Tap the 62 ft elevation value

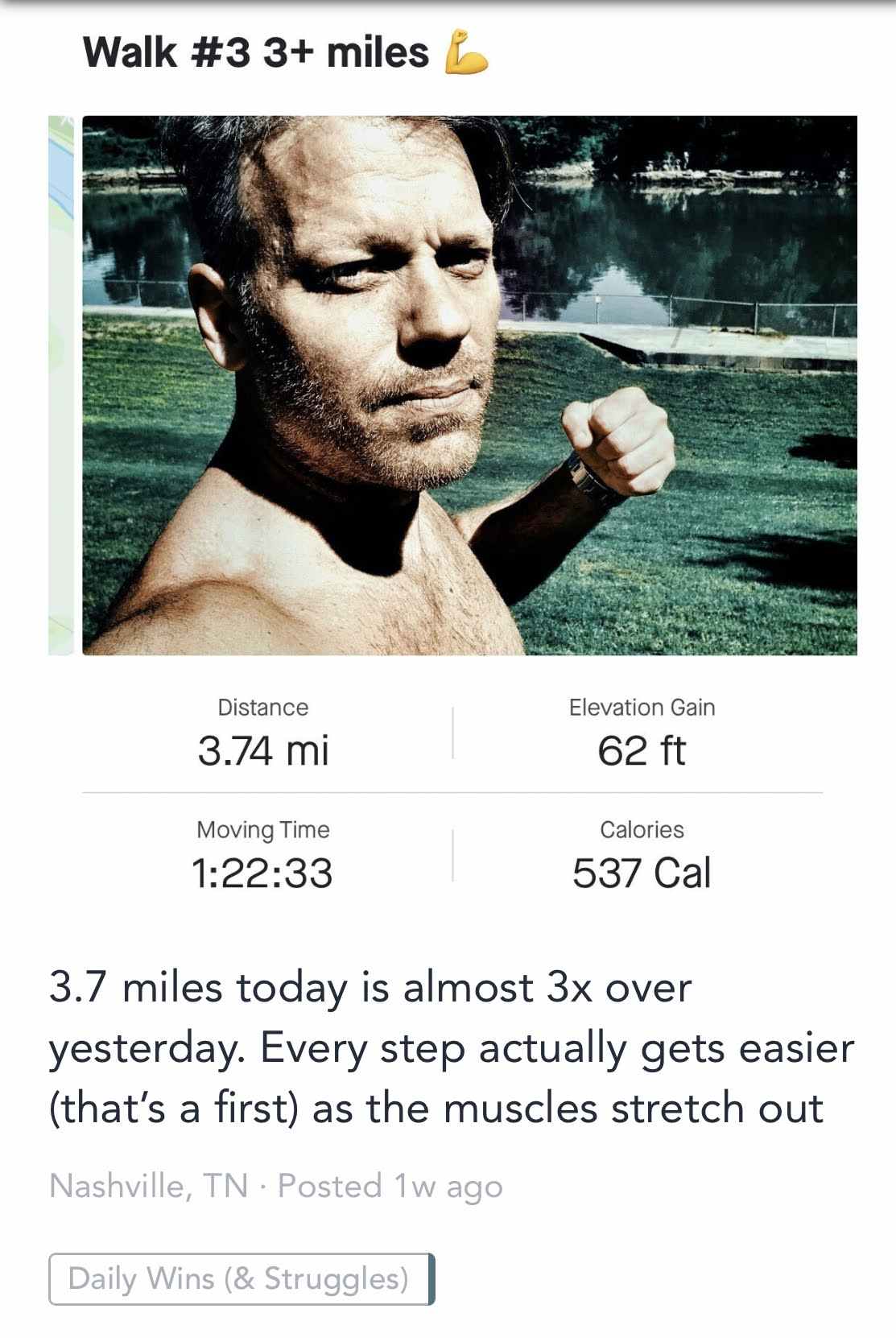tap(642, 751)
